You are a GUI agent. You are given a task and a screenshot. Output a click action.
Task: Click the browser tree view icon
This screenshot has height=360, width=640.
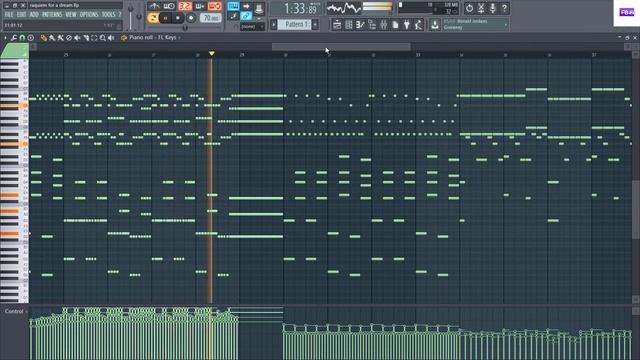click(x=372, y=25)
